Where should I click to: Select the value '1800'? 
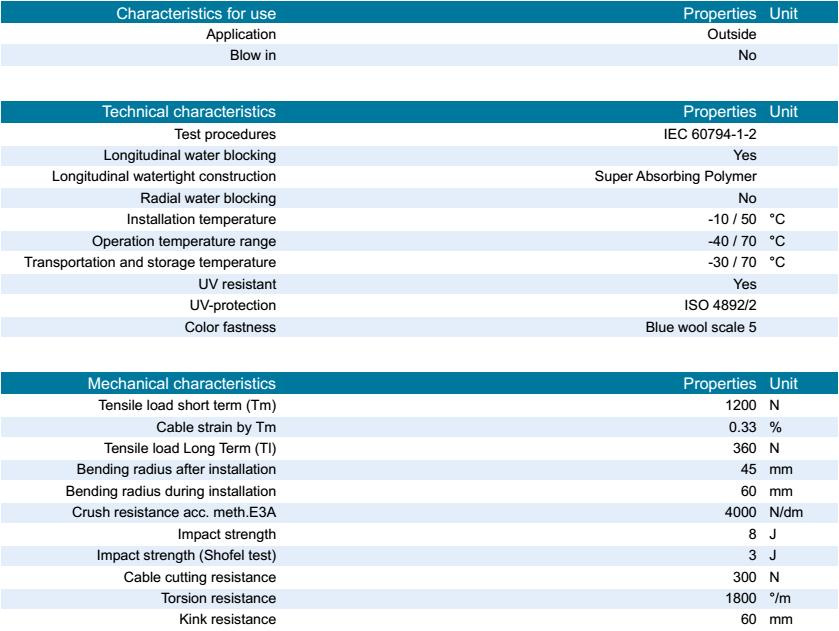point(741,598)
